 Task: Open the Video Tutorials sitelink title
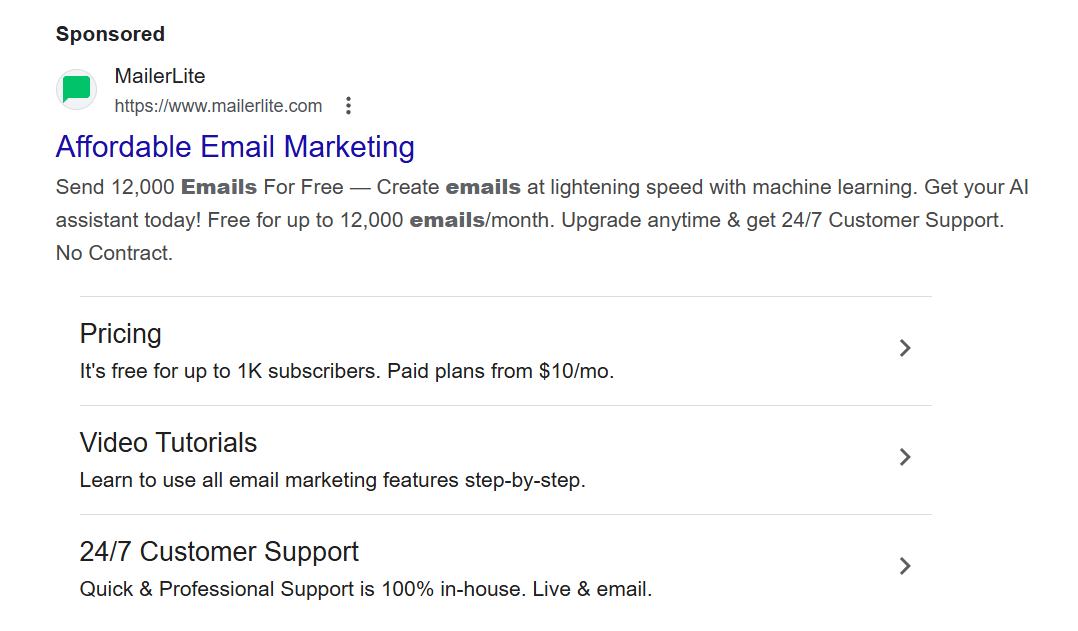168,442
